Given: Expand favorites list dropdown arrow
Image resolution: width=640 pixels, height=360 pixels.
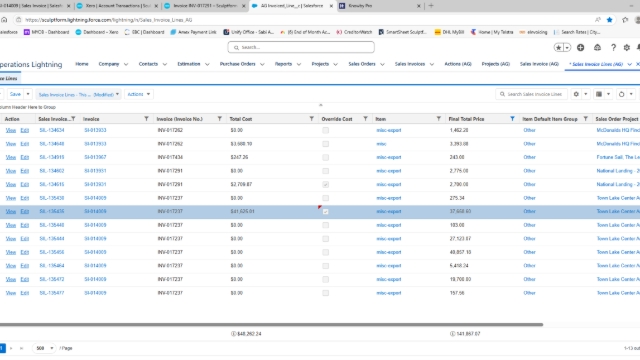Looking at the screenshot, I should click(x=567, y=47).
